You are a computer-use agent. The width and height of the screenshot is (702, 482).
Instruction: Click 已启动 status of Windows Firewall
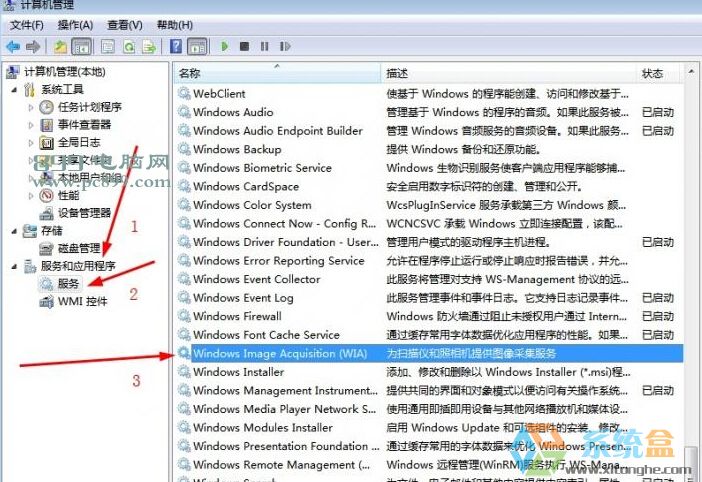(x=658, y=316)
